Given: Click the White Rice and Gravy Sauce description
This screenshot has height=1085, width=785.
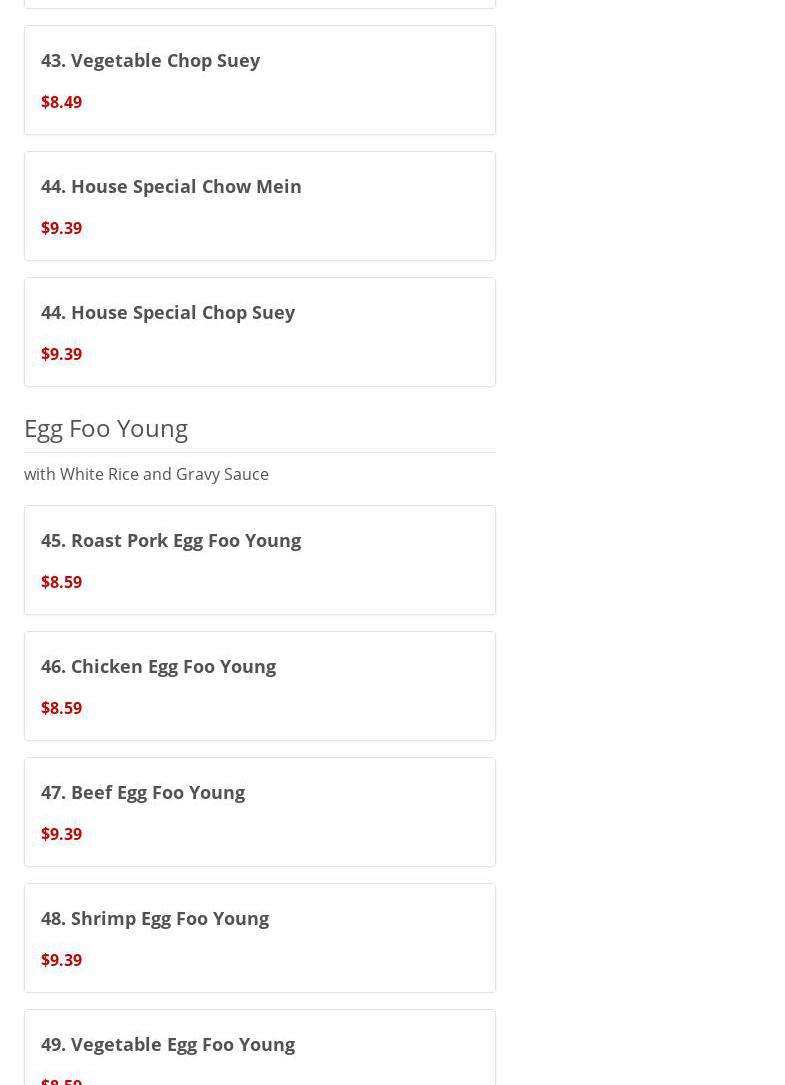Looking at the screenshot, I should pos(146,474).
